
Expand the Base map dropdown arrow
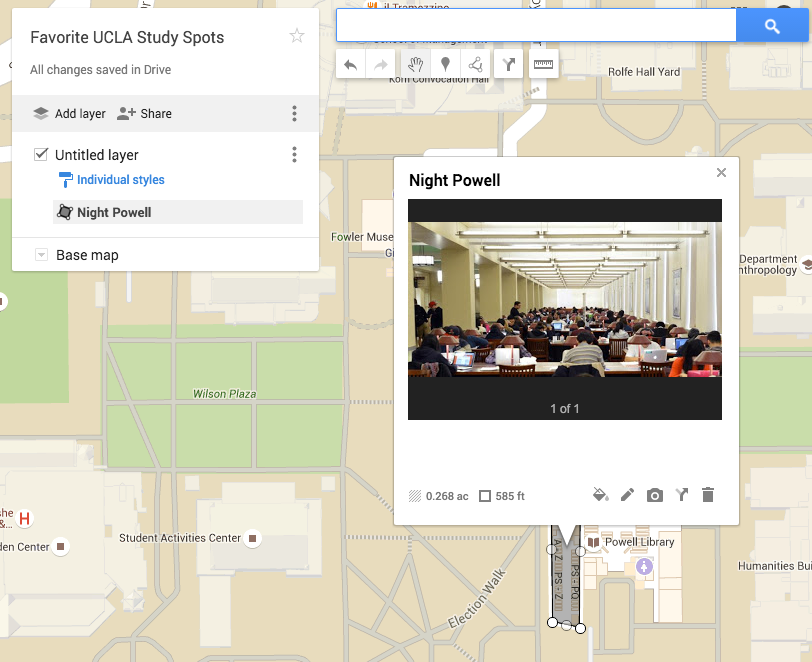(41, 255)
